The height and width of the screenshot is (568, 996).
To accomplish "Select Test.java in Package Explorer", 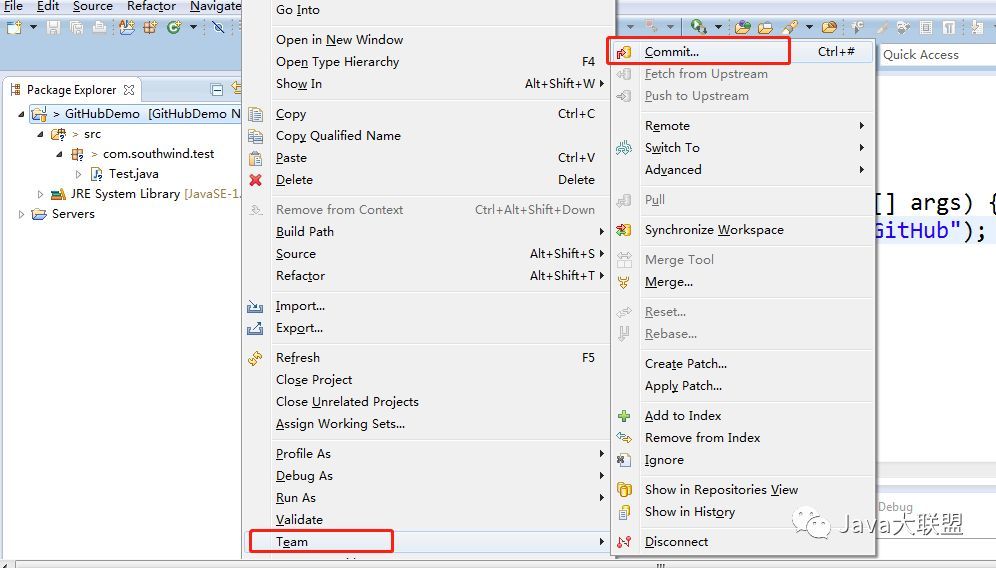I will coord(133,173).
